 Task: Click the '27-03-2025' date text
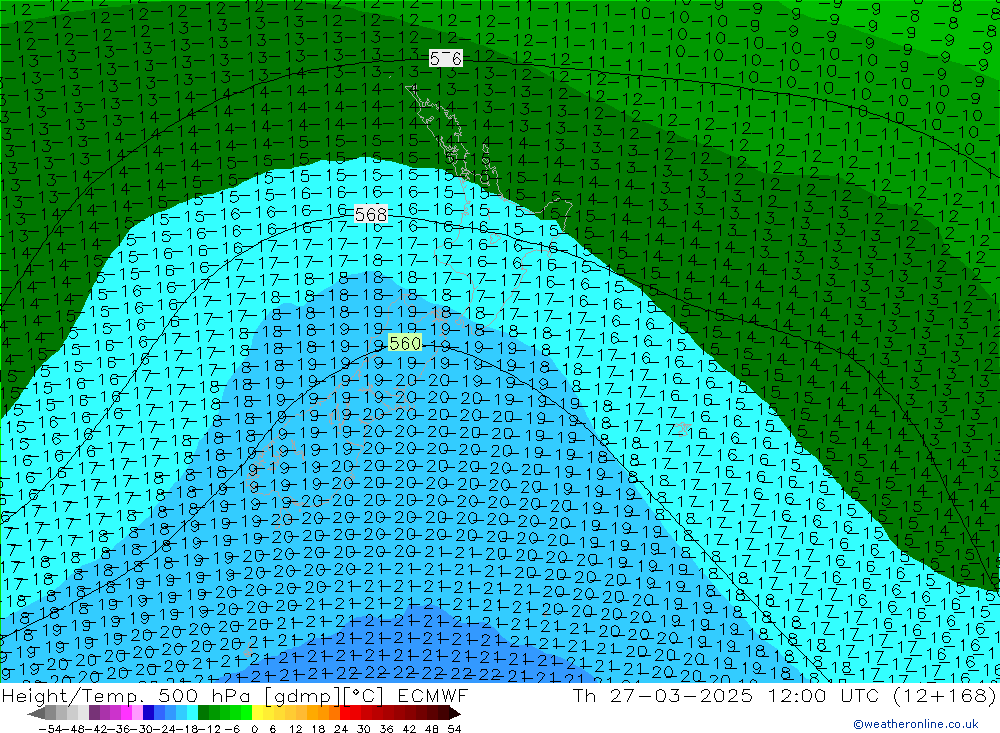[681, 695]
